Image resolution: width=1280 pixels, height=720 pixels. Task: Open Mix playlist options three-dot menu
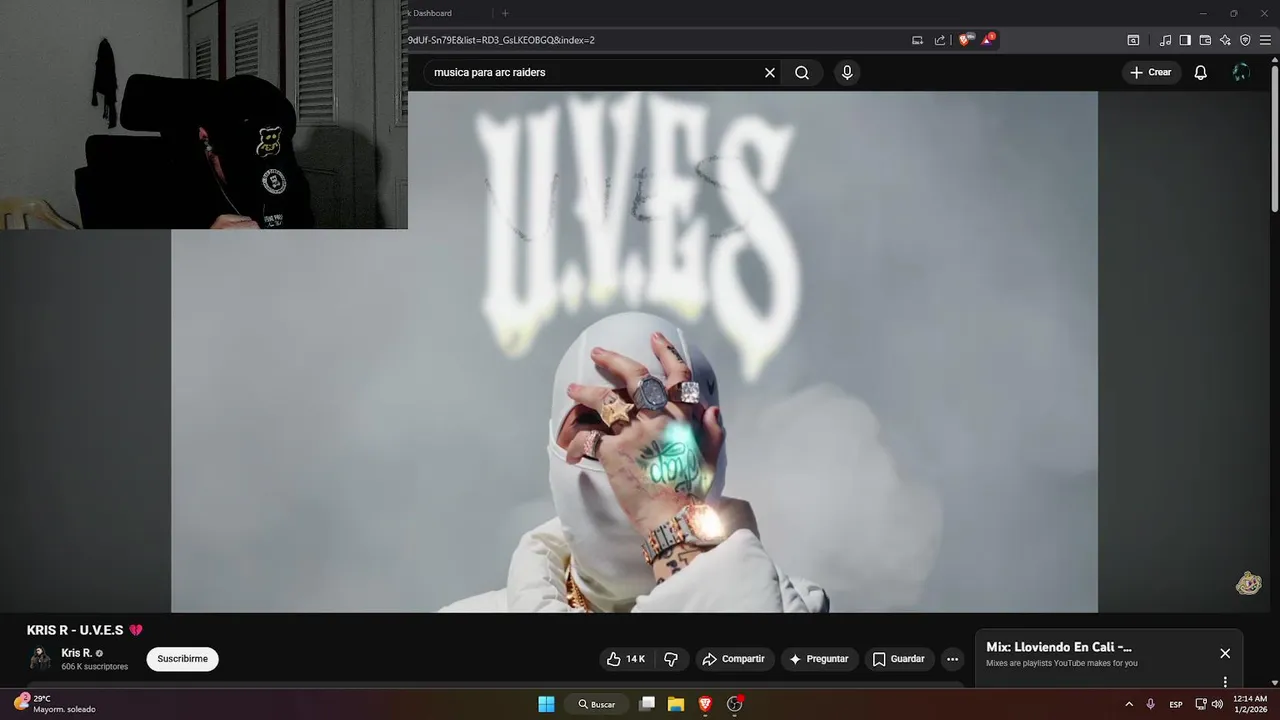pyautogui.click(x=1225, y=682)
